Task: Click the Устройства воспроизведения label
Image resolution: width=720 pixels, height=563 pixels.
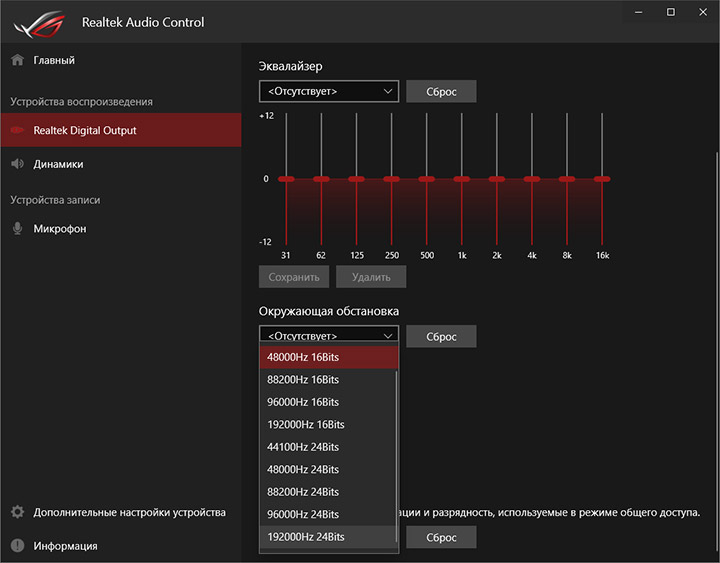Action: (81, 101)
